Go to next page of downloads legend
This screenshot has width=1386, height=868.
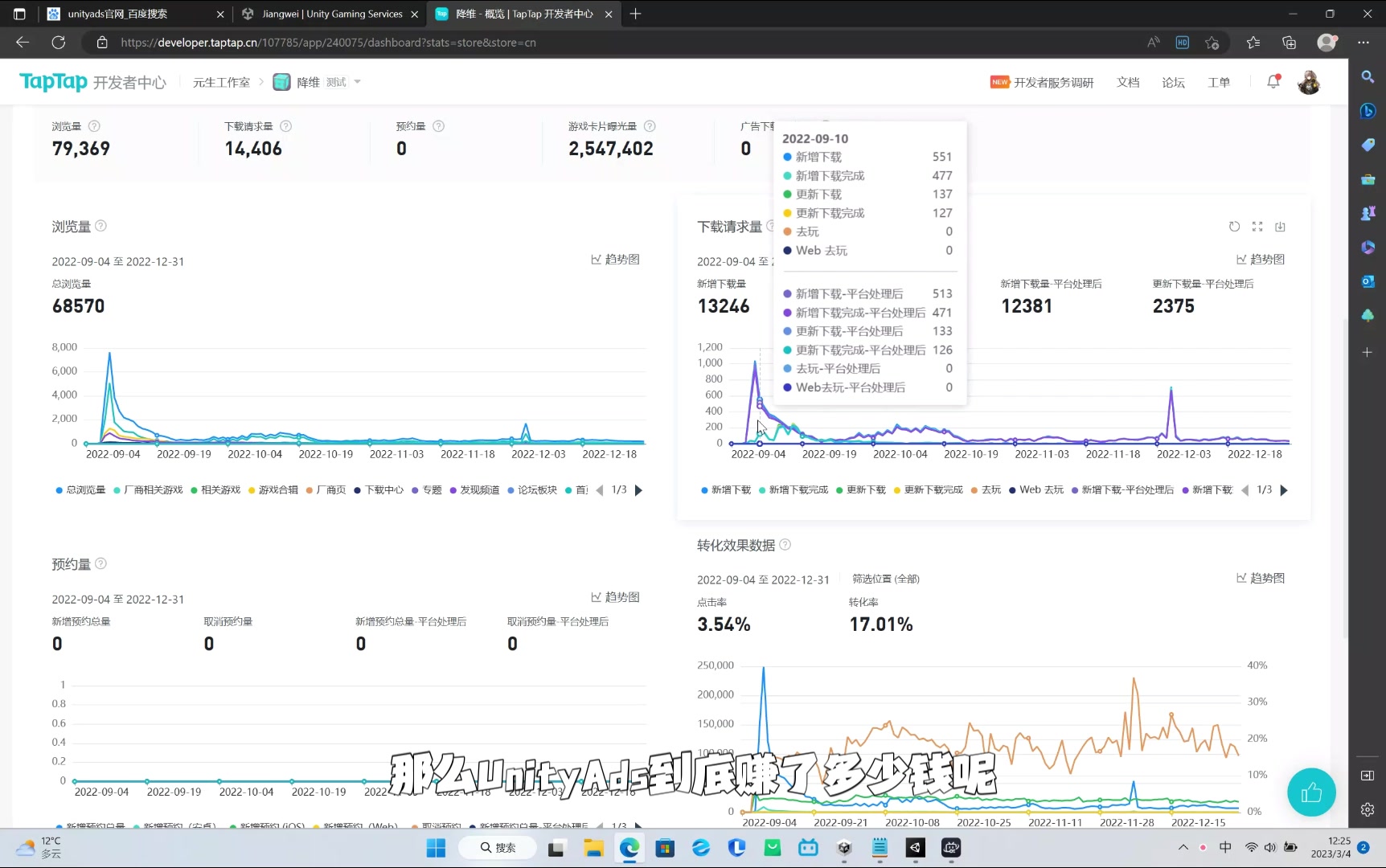tap(1284, 489)
